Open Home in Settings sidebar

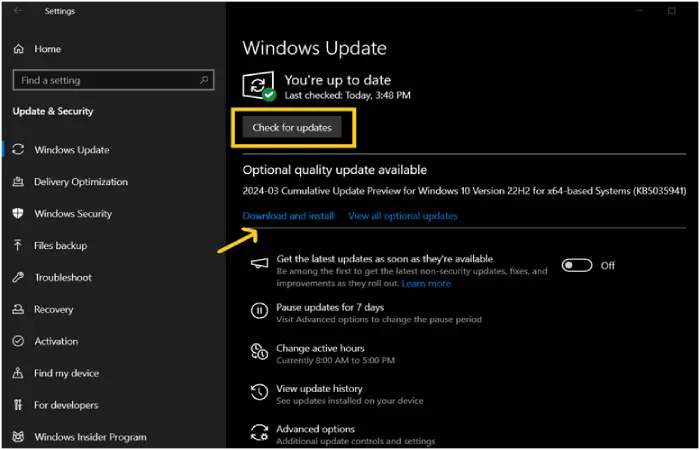point(47,49)
